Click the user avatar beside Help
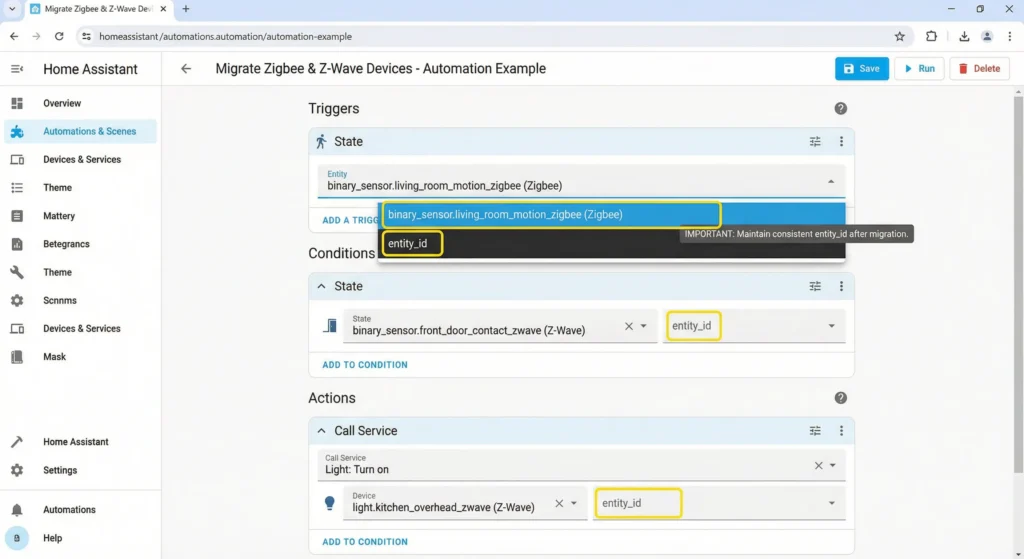 click(17, 538)
